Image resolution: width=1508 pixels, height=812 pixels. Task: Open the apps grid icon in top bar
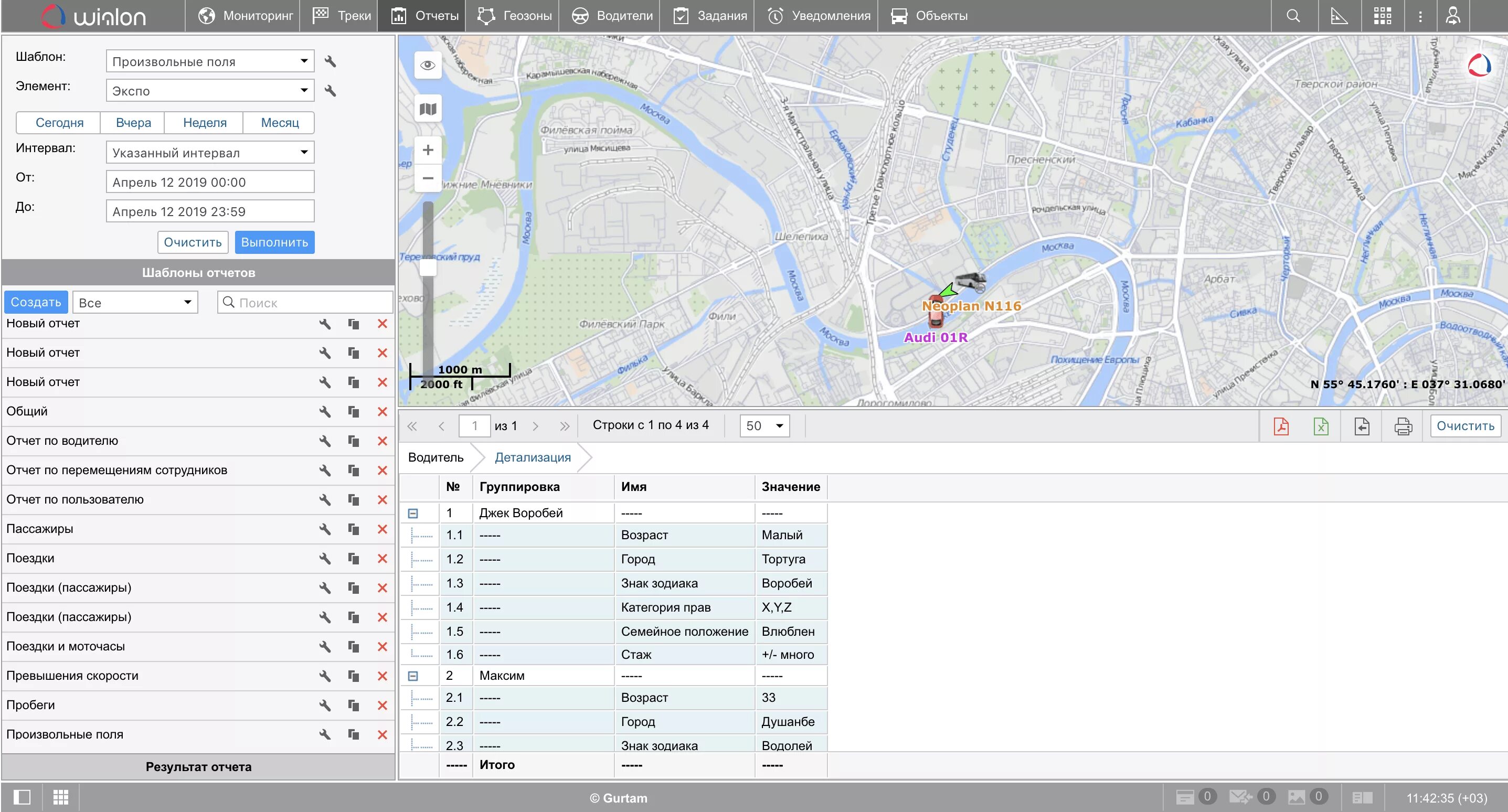(1382, 16)
